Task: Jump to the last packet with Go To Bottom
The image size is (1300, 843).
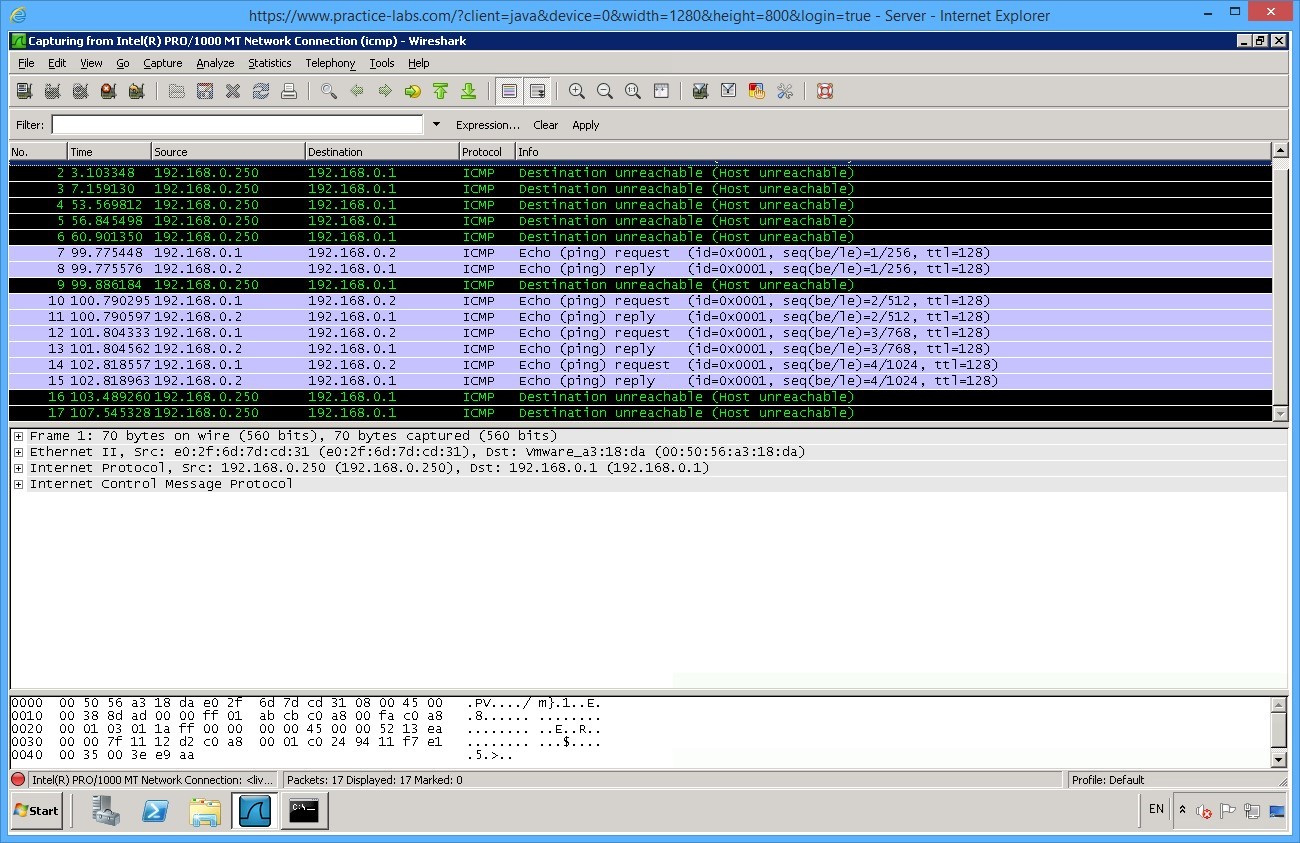Action: (x=467, y=91)
